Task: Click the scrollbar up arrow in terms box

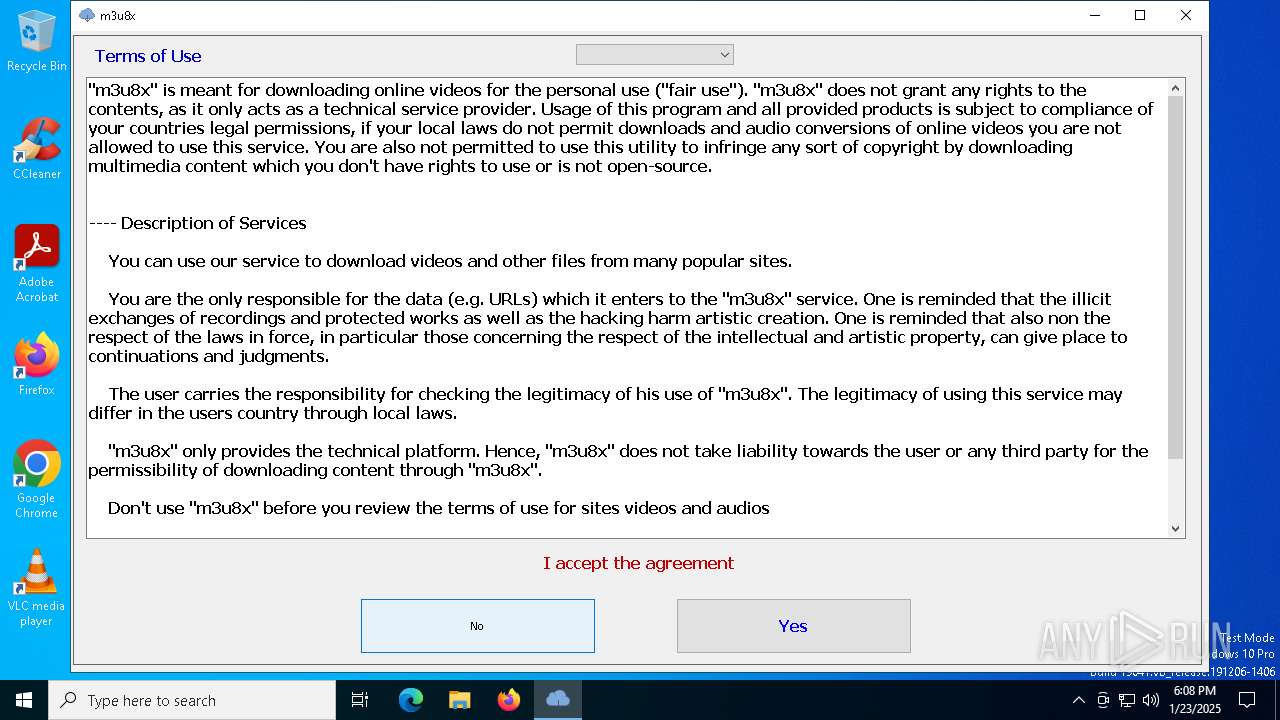Action: click(1175, 88)
